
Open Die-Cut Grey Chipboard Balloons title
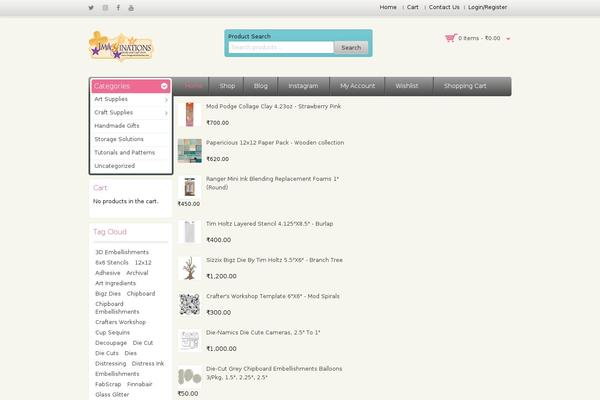pos(274,373)
